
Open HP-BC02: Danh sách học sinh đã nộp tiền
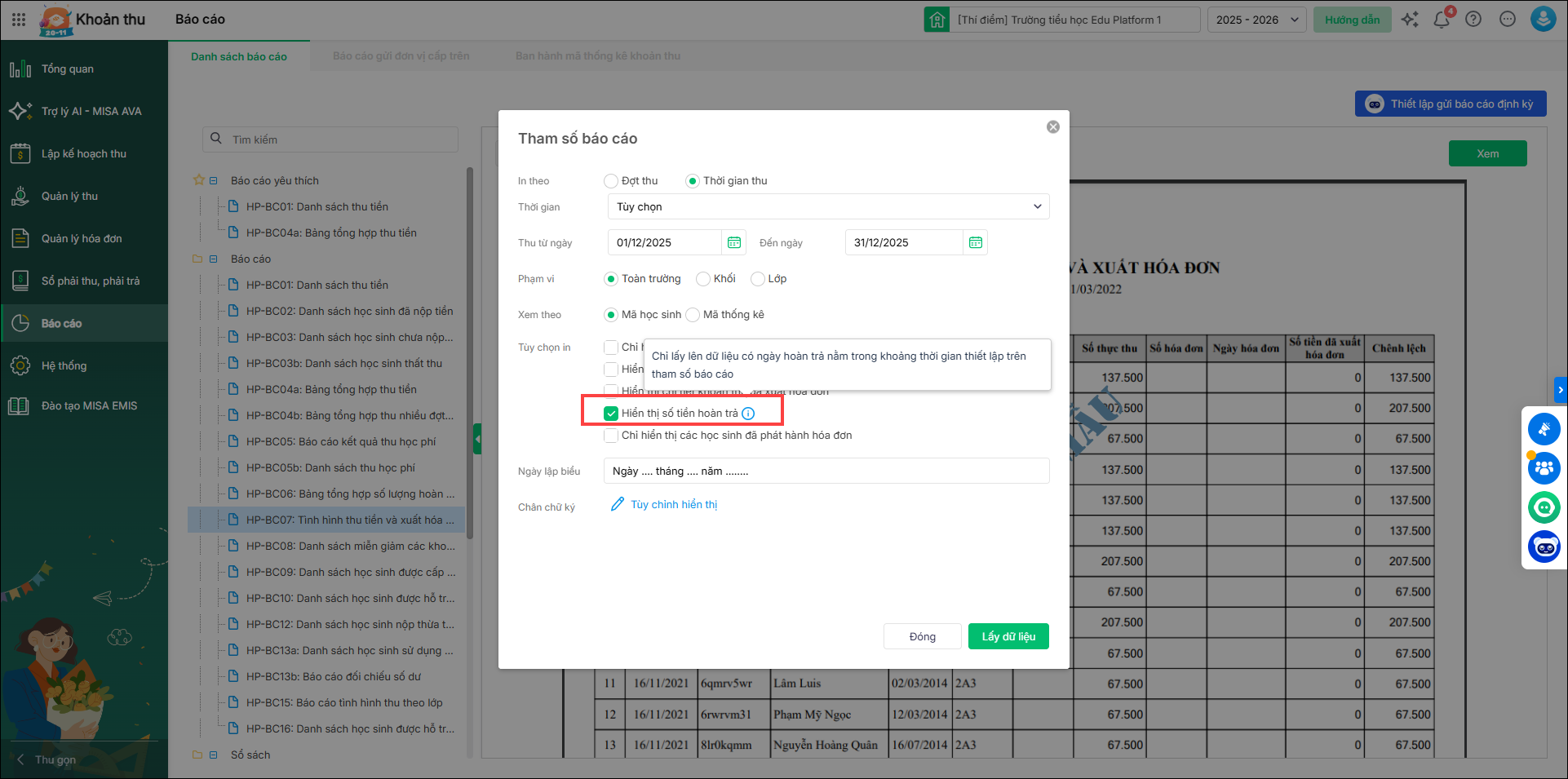coord(349,312)
